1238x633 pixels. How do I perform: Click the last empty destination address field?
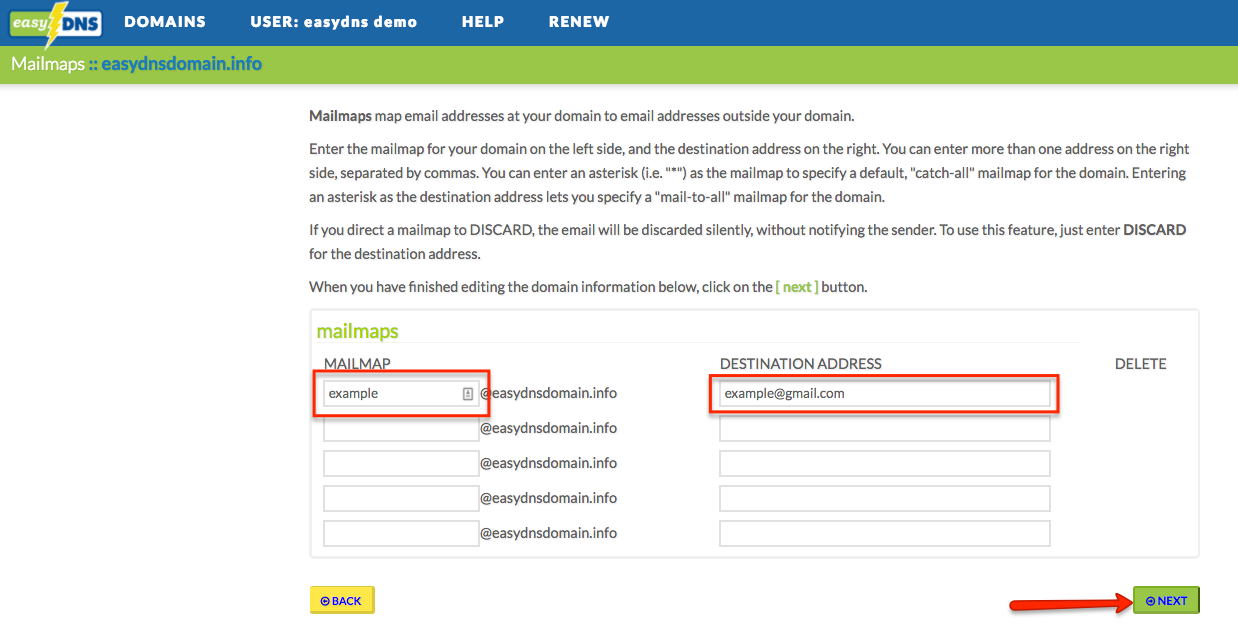tap(884, 533)
